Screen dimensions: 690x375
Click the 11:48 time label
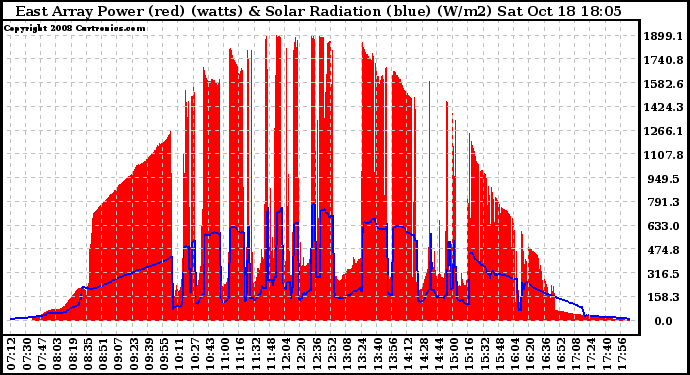271,353
